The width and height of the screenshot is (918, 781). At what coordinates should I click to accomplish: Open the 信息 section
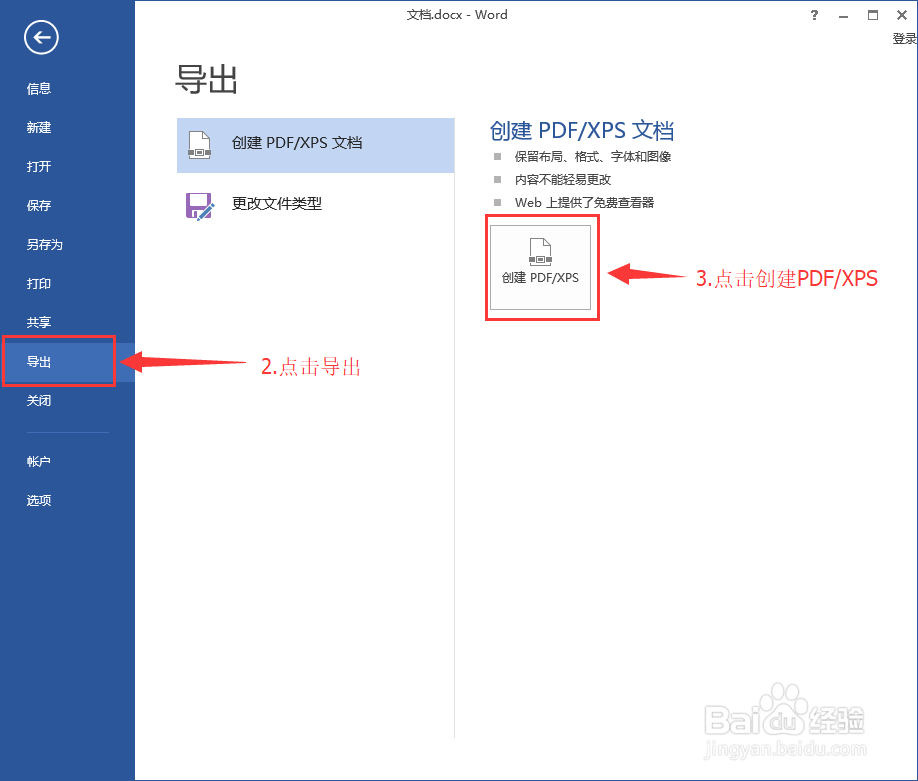pos(38,88)
